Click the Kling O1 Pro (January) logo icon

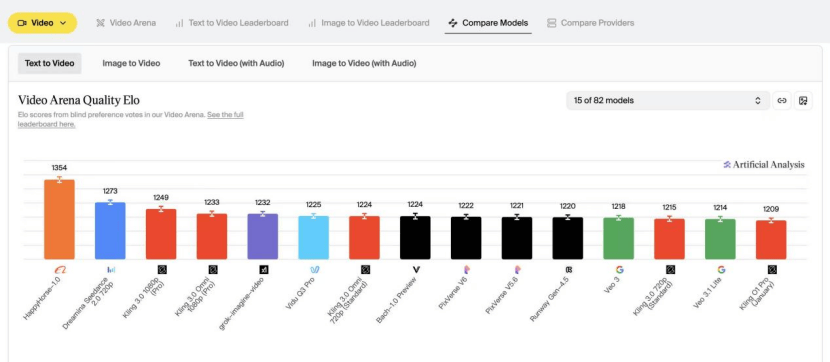pyautogui.click(x=772, y=270)
